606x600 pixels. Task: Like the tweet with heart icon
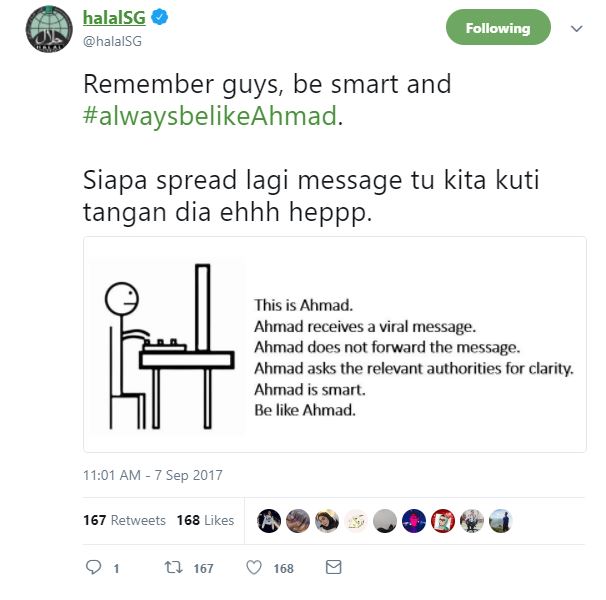coord(254,567)
